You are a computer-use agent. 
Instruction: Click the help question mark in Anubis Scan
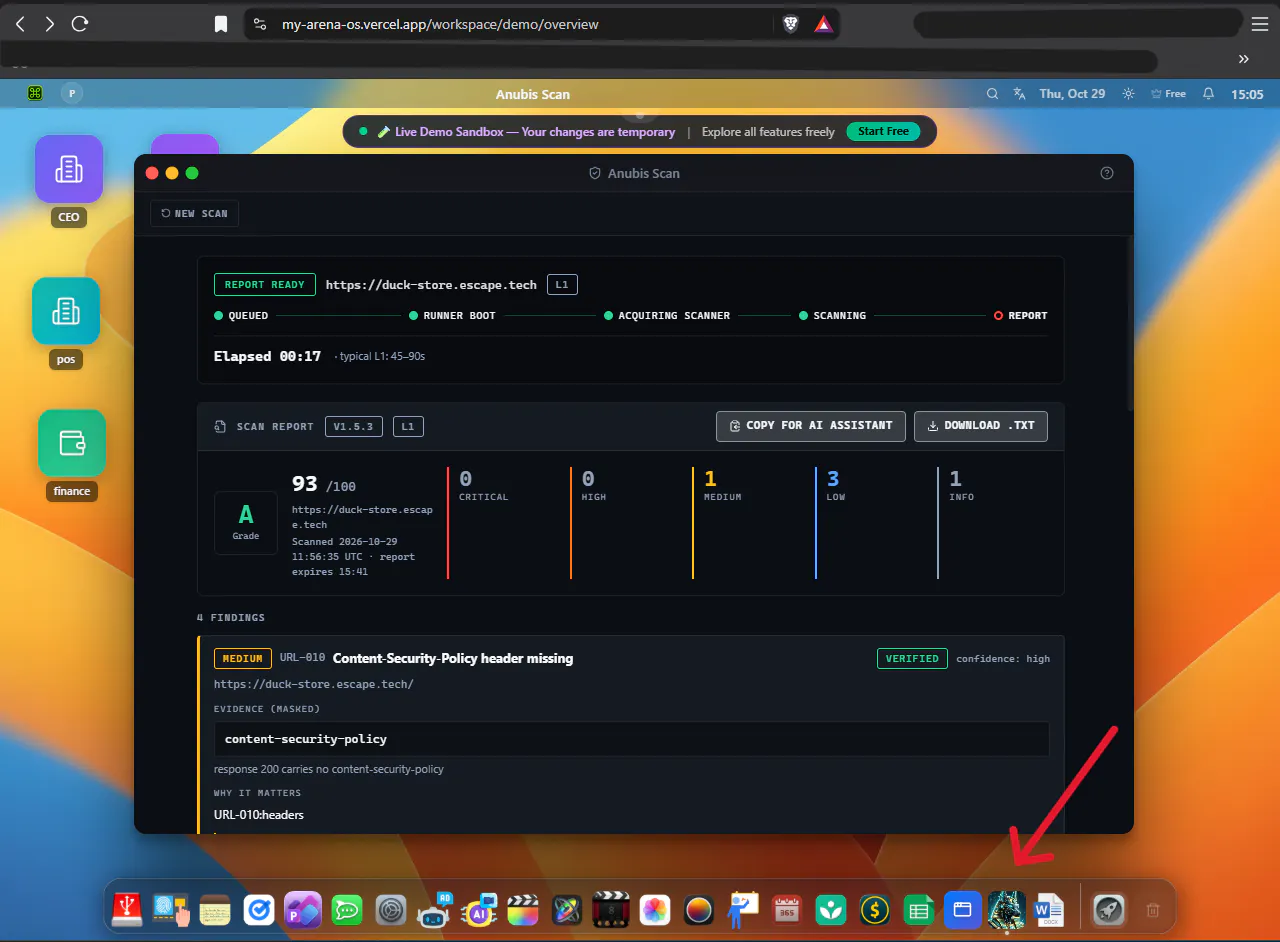[1107, 173]
